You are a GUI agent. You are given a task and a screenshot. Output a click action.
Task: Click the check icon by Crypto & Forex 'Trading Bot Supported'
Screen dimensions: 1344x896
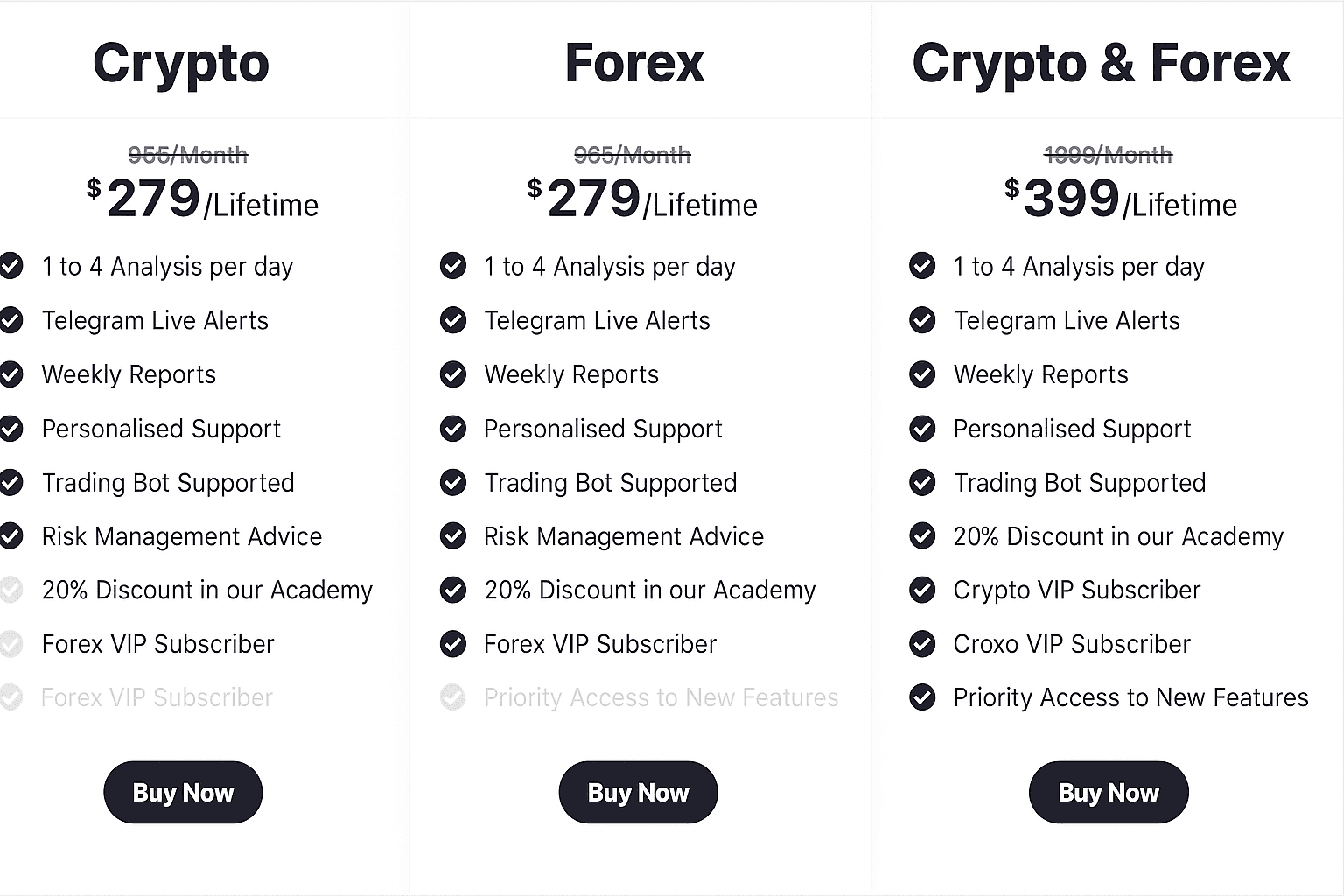[922, 483]
